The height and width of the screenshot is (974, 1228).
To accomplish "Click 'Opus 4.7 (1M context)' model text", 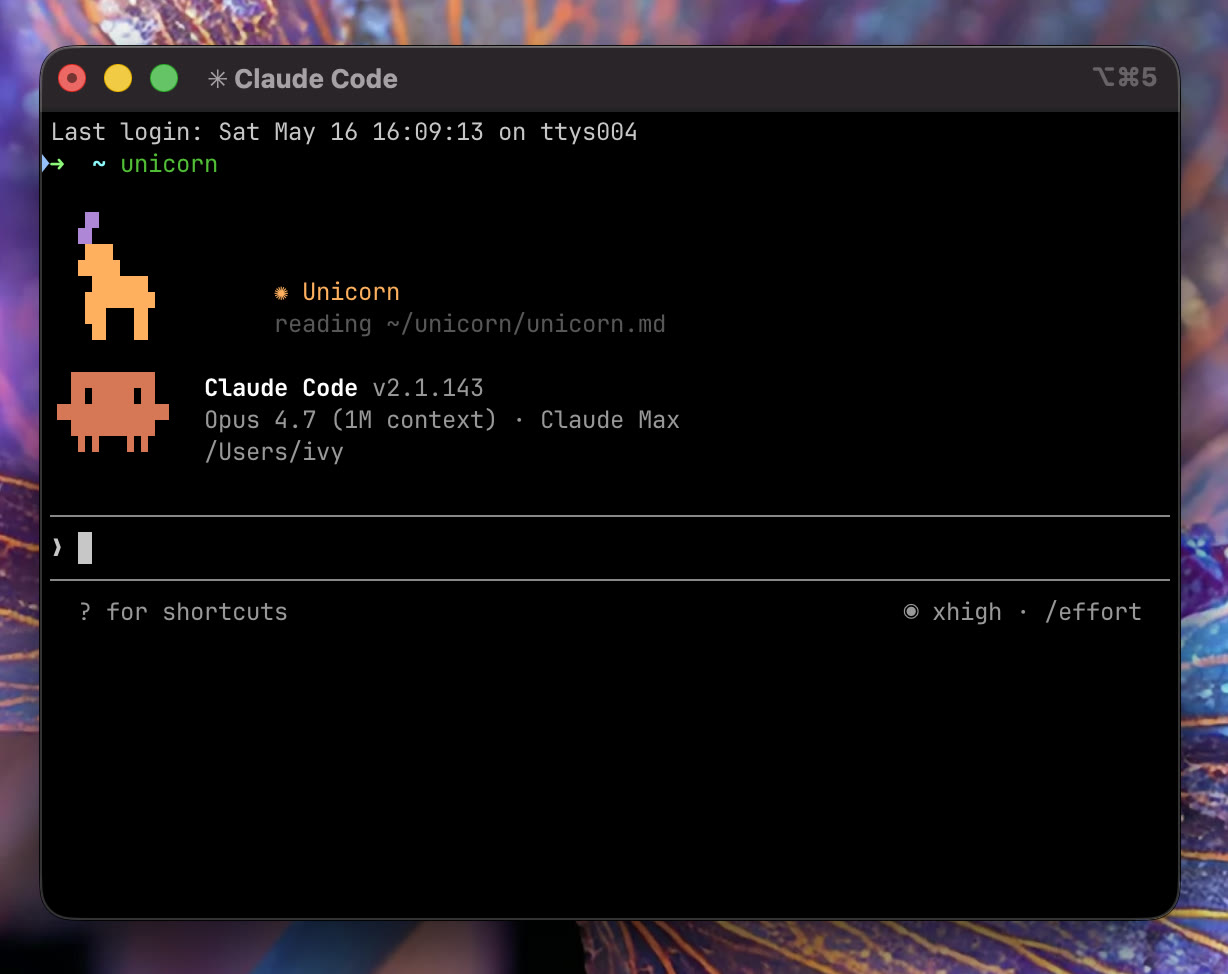I will (x=350, y=420).
